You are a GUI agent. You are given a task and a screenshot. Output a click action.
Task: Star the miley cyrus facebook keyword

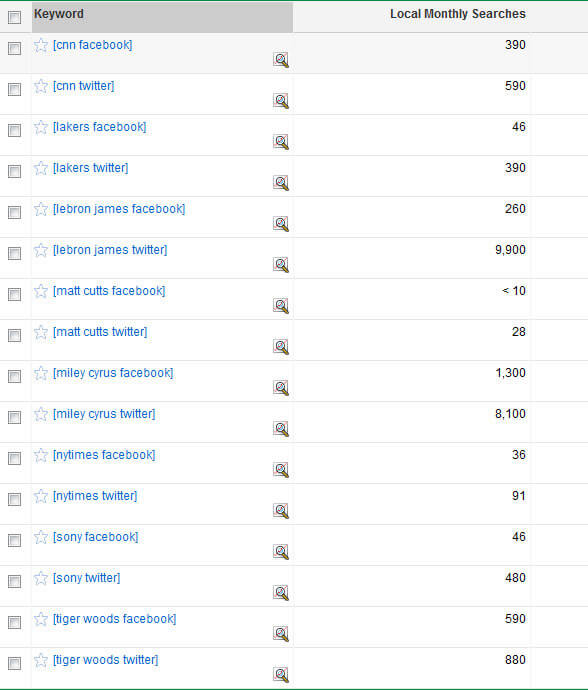(40, 373)
